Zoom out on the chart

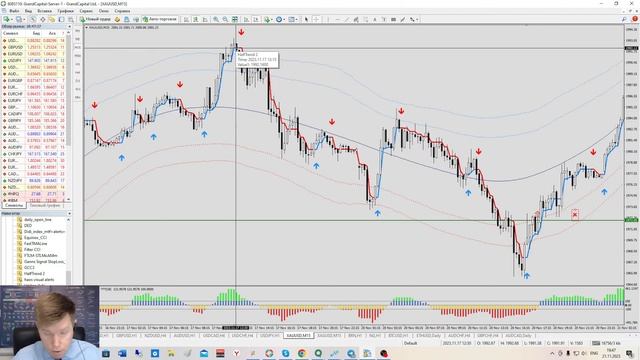pos(225,19)
